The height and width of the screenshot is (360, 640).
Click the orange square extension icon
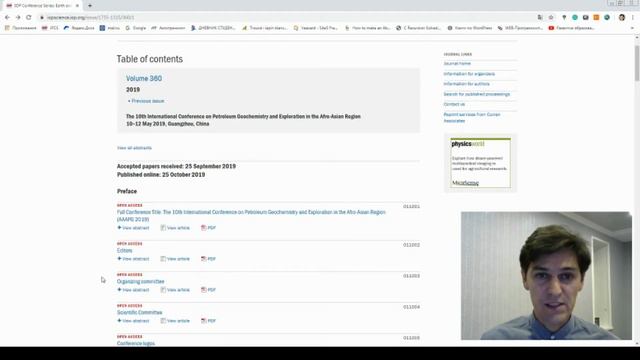pyautogui.click(x=596, y=18)
